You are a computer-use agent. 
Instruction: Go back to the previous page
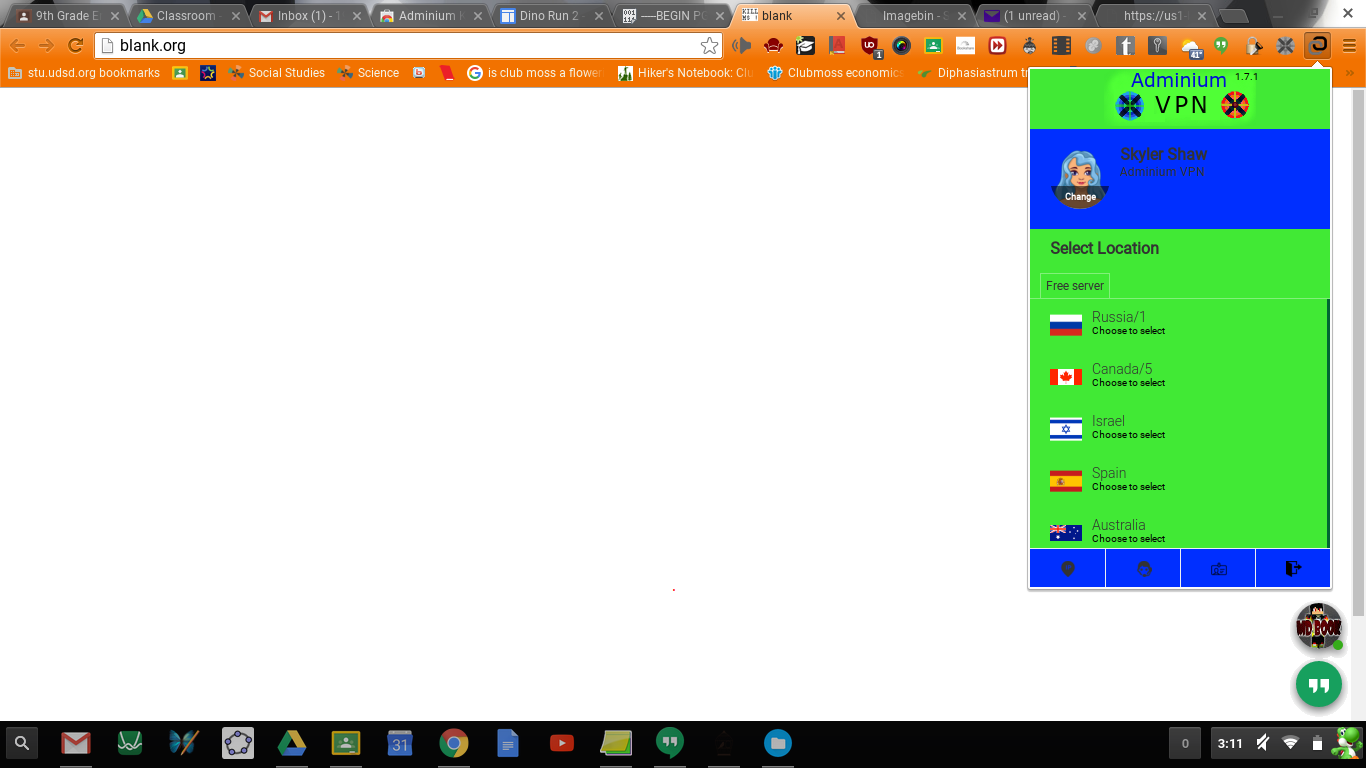18,45
